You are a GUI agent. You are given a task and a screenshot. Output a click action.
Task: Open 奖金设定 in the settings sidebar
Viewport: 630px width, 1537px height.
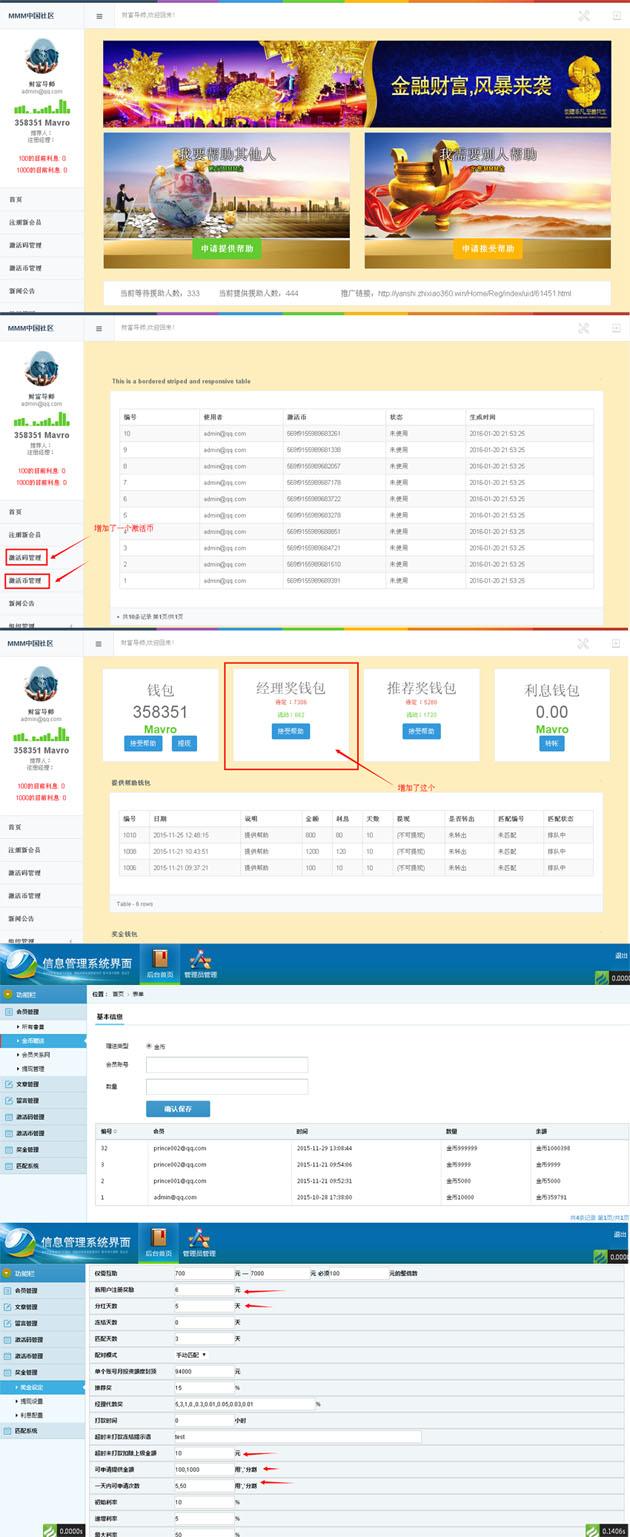(34, 1388)
